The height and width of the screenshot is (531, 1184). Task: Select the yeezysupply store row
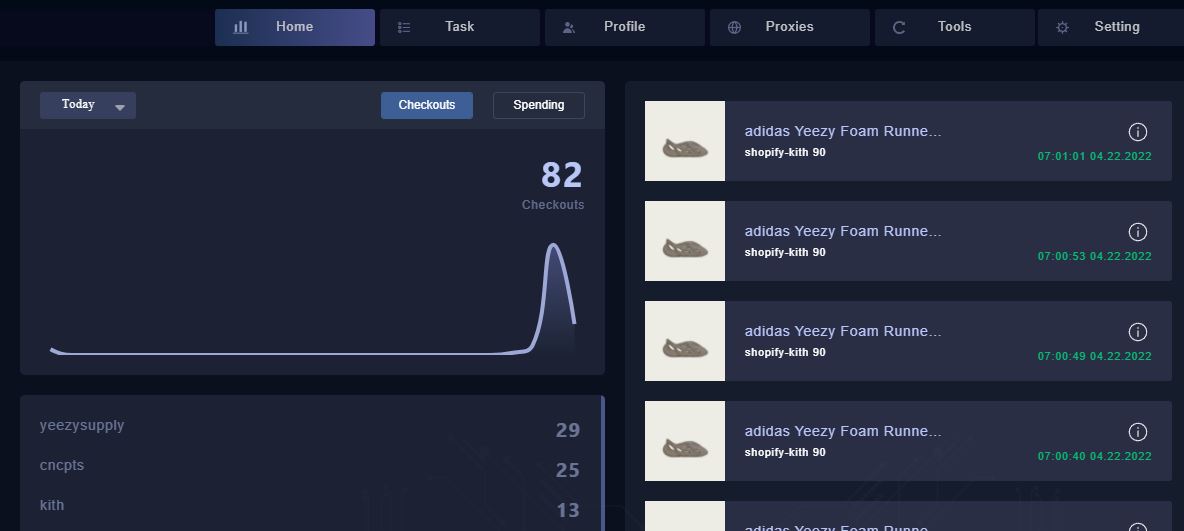point(310,427)
